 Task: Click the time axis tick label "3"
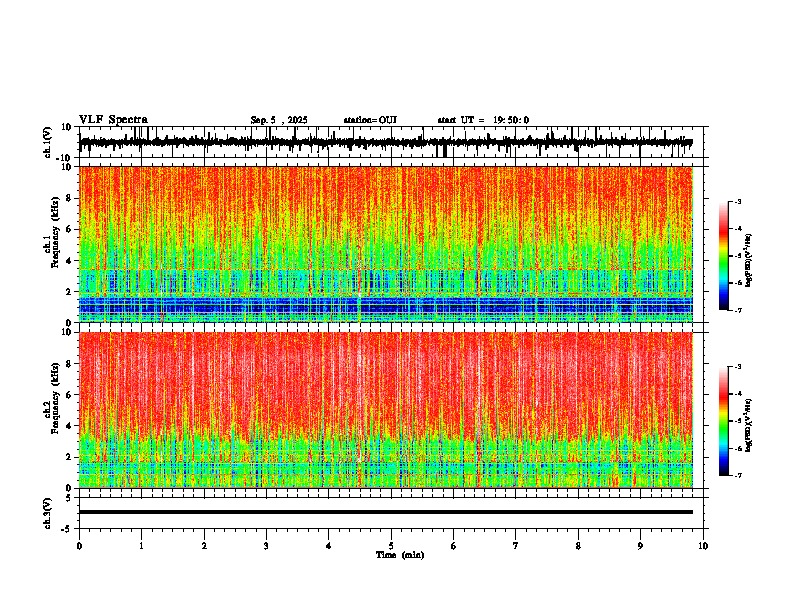click(266, 546)
